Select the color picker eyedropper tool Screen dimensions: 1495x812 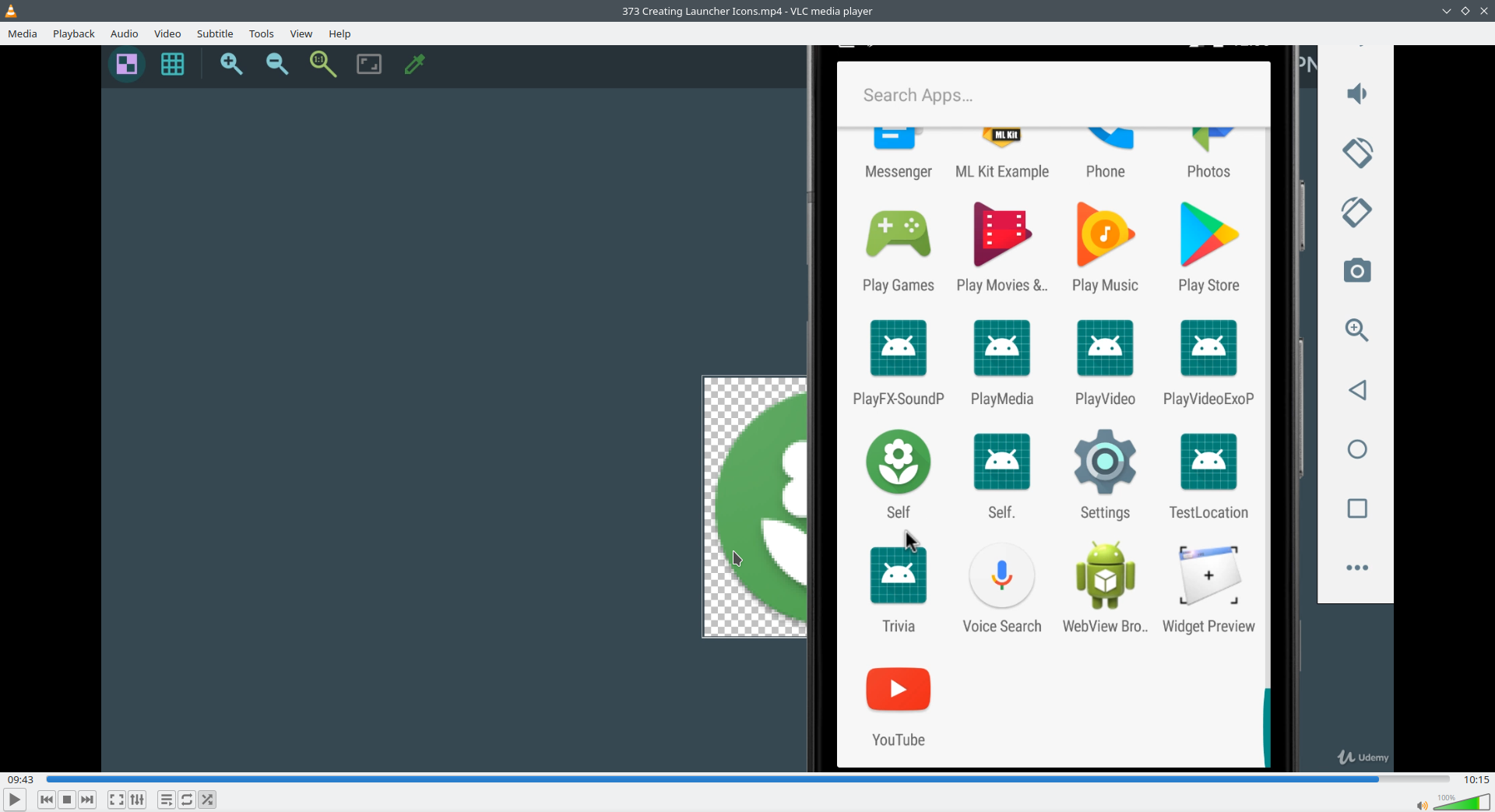tap(415, 64)
